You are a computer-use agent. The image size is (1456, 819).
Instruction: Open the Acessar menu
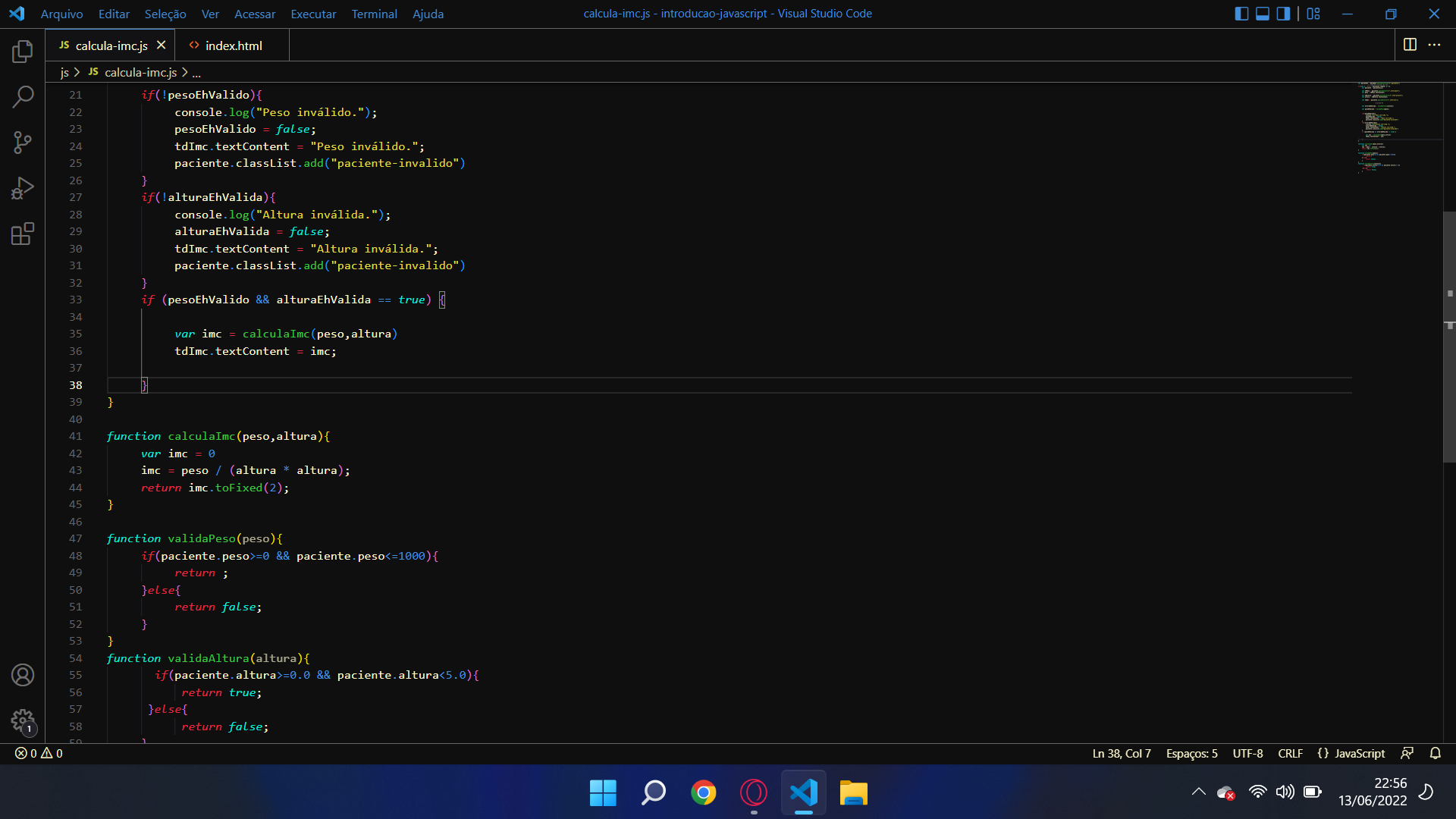coord(255,14)
